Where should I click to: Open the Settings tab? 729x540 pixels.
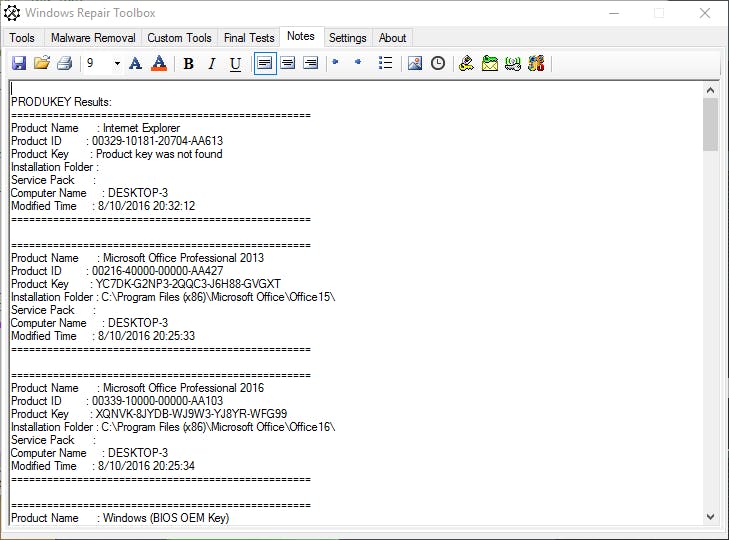tap(348, 38)
